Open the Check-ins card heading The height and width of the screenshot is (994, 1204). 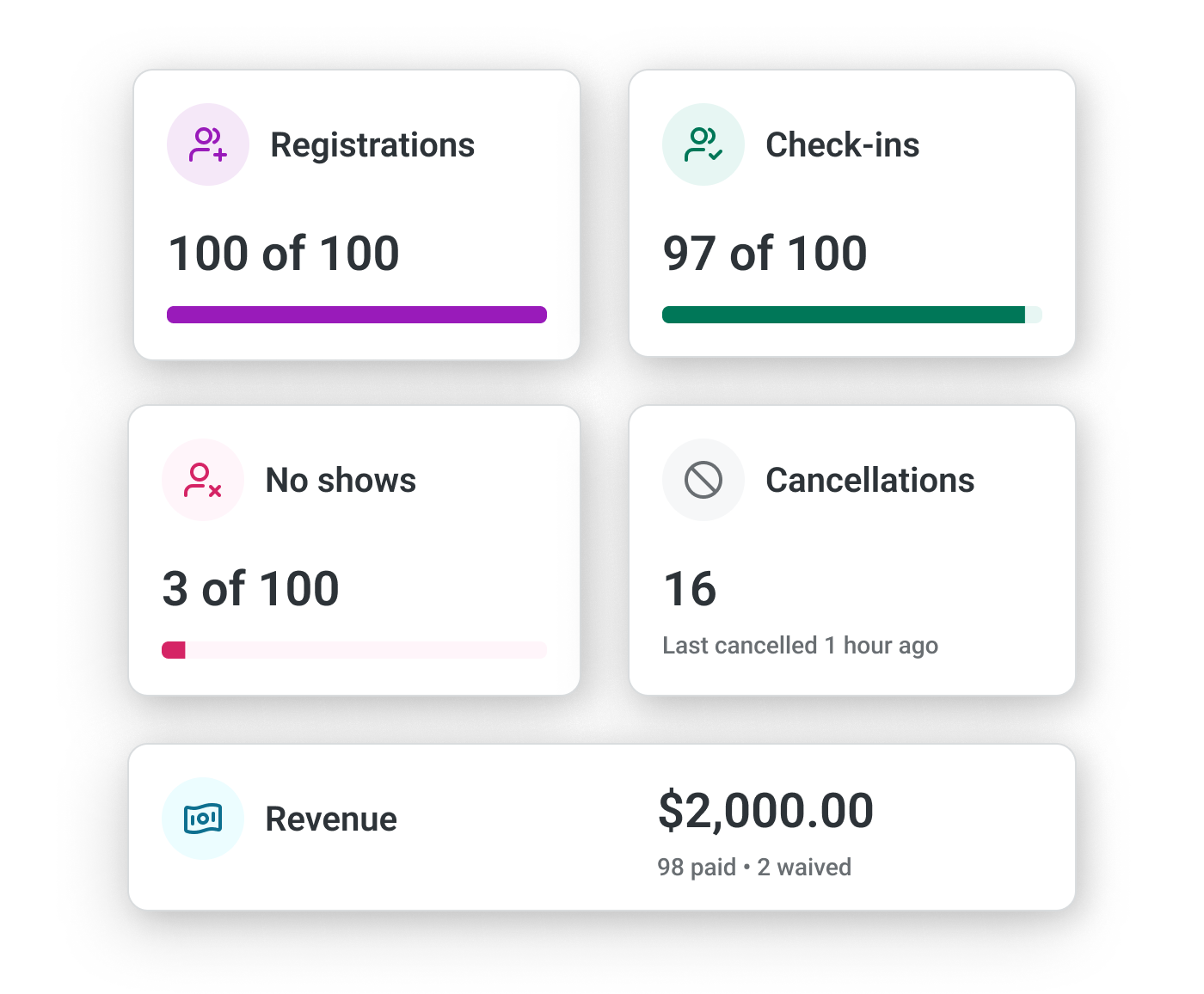842,145
